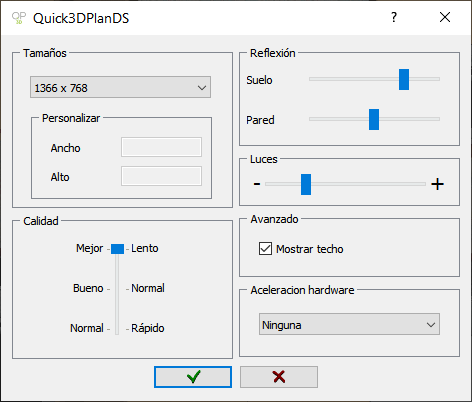
Task: Click the Mostrar techo label text
Action: tap(309, 249)
